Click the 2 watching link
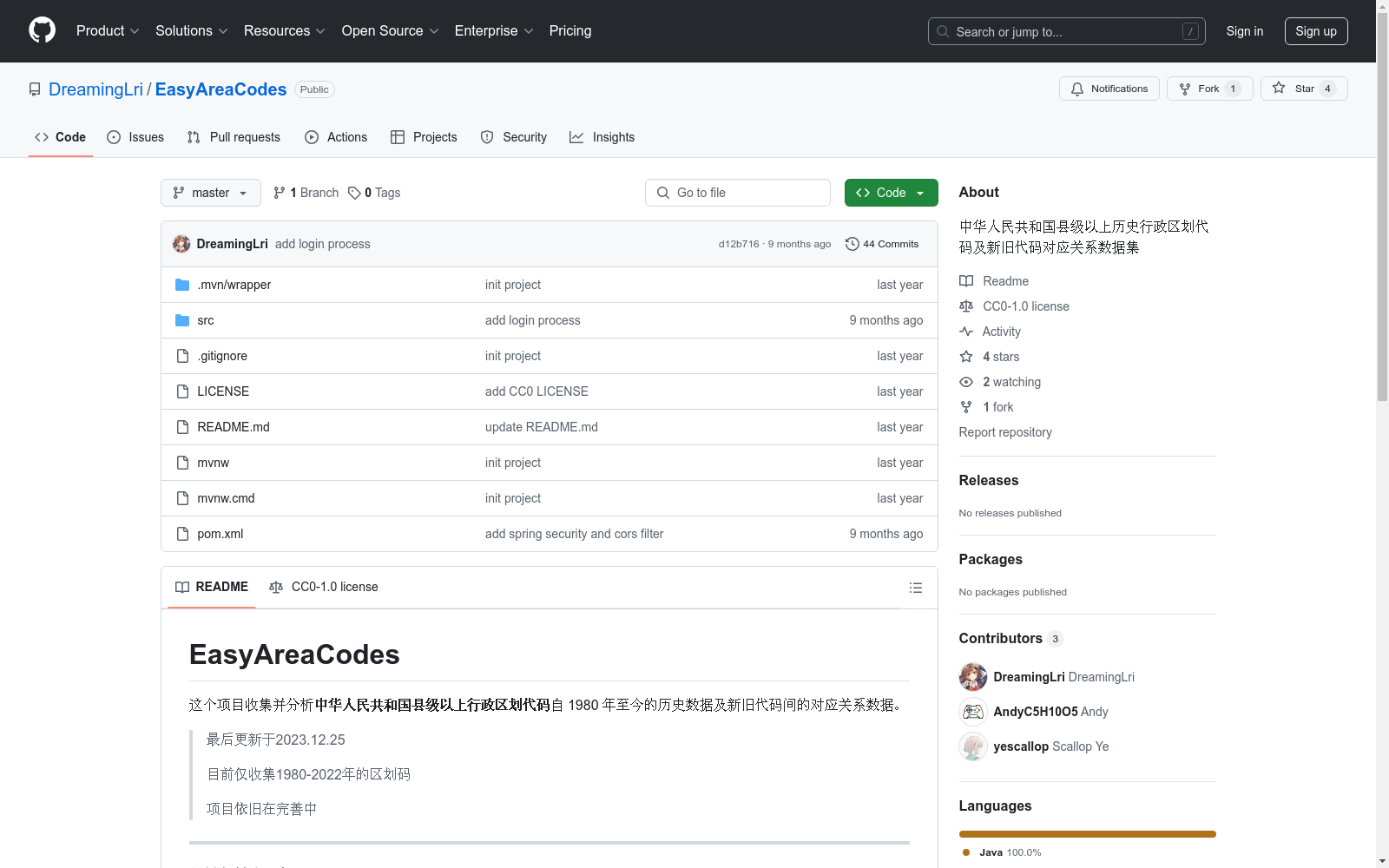The height and width of the screenshot is (868, 1389). point(1011,382)
